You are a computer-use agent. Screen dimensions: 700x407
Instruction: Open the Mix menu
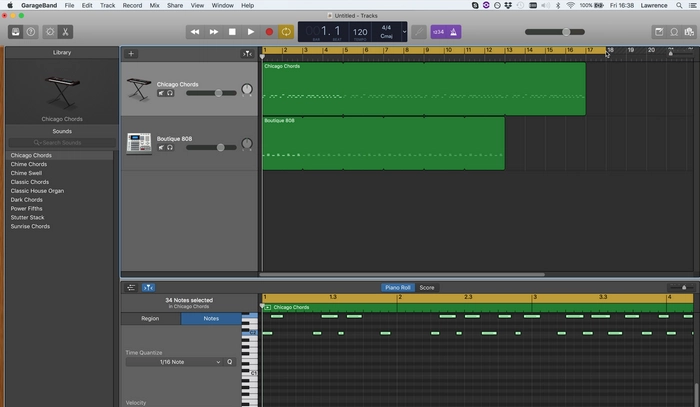coord(154,5)
